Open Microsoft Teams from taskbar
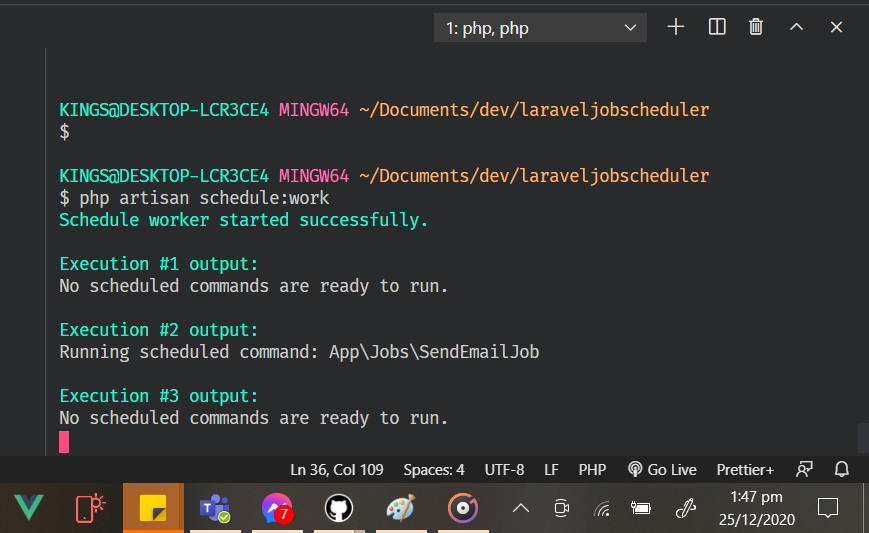 coord(215,508)
